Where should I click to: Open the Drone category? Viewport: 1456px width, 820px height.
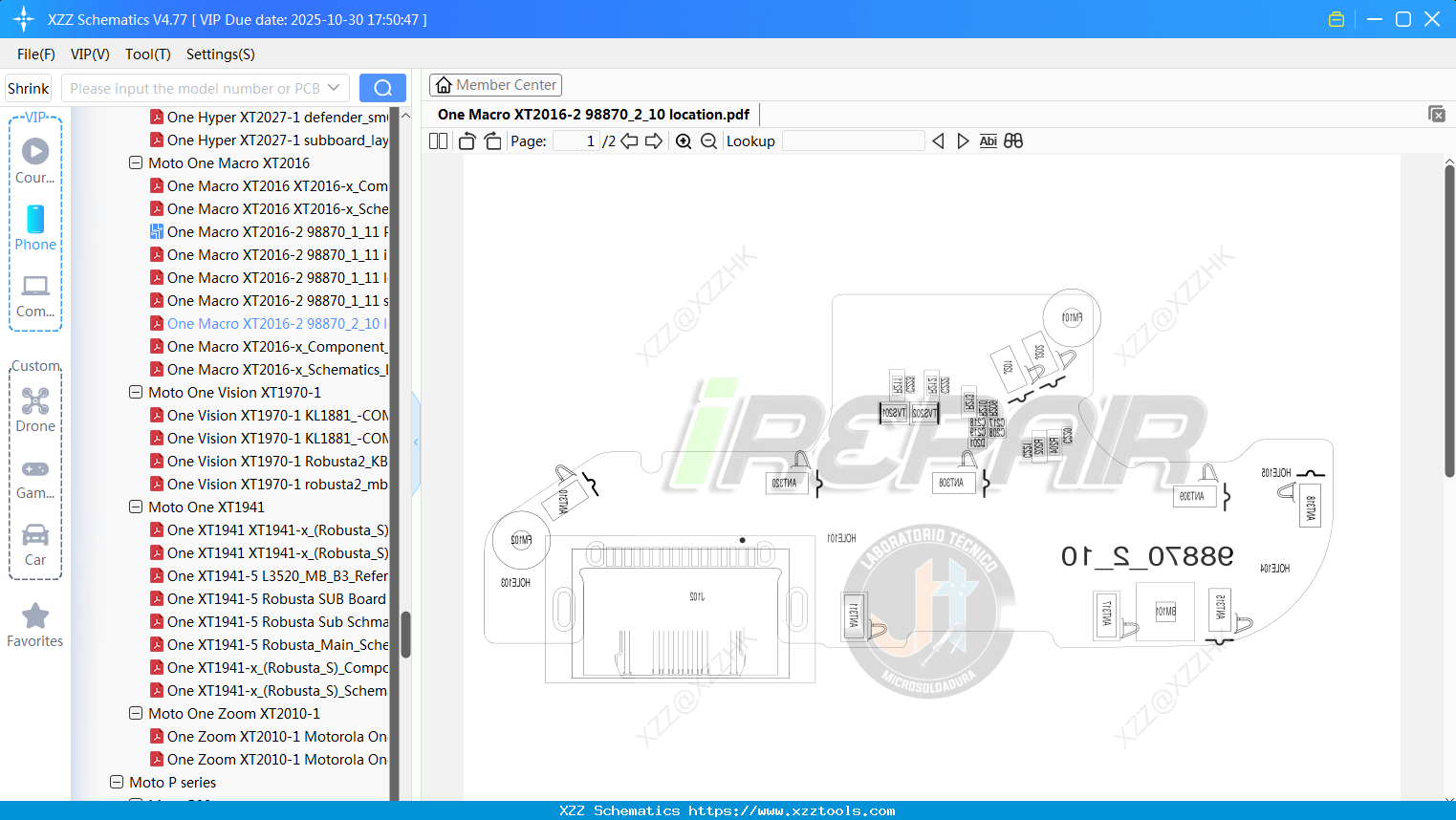pos(35,410)
